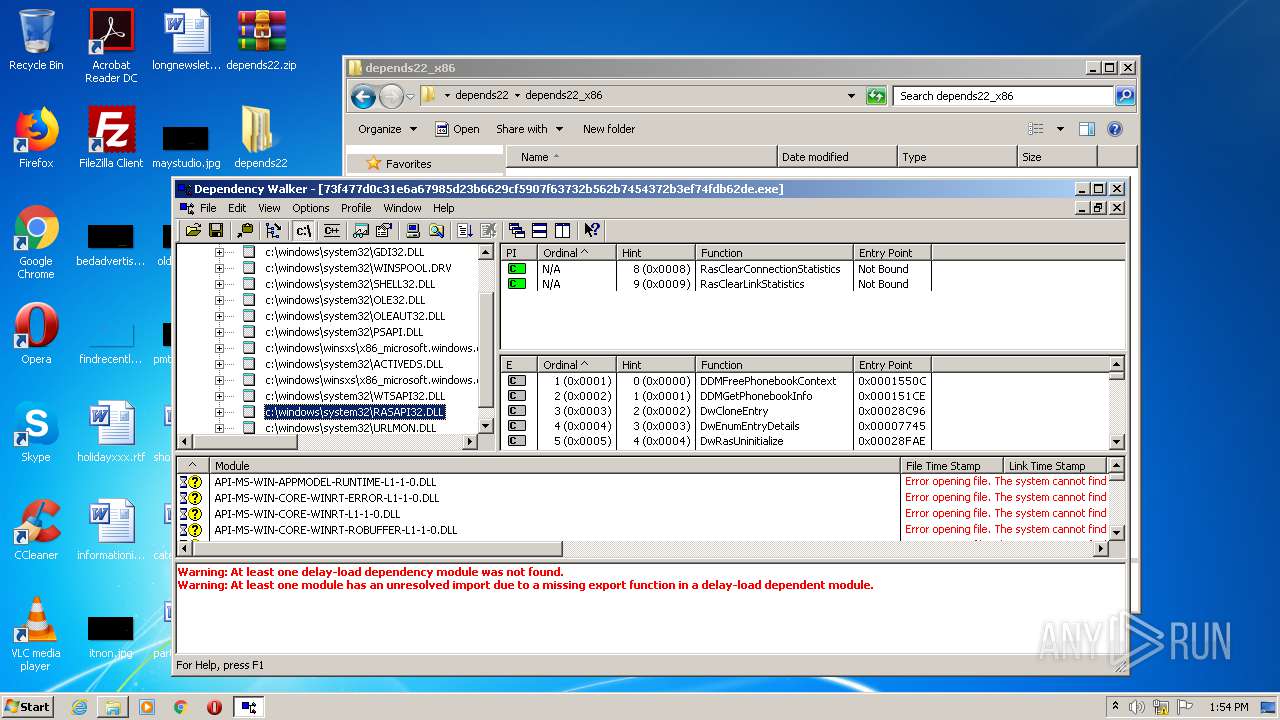This screenshot has height=720, width=1280.
Task: Click the Configure Search Order magnifier icon
Action: coord(436,230)
